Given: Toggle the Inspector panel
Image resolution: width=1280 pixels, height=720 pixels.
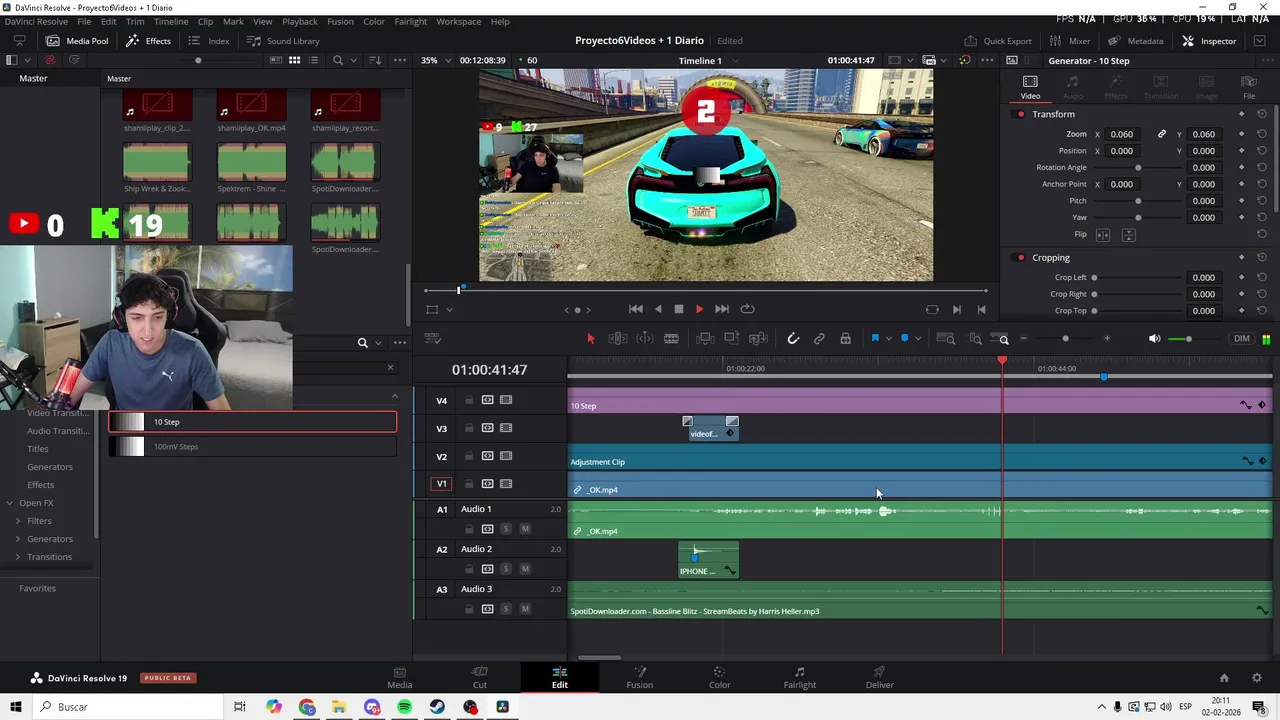Looking at the screenshot, I should coord(1209,41).
